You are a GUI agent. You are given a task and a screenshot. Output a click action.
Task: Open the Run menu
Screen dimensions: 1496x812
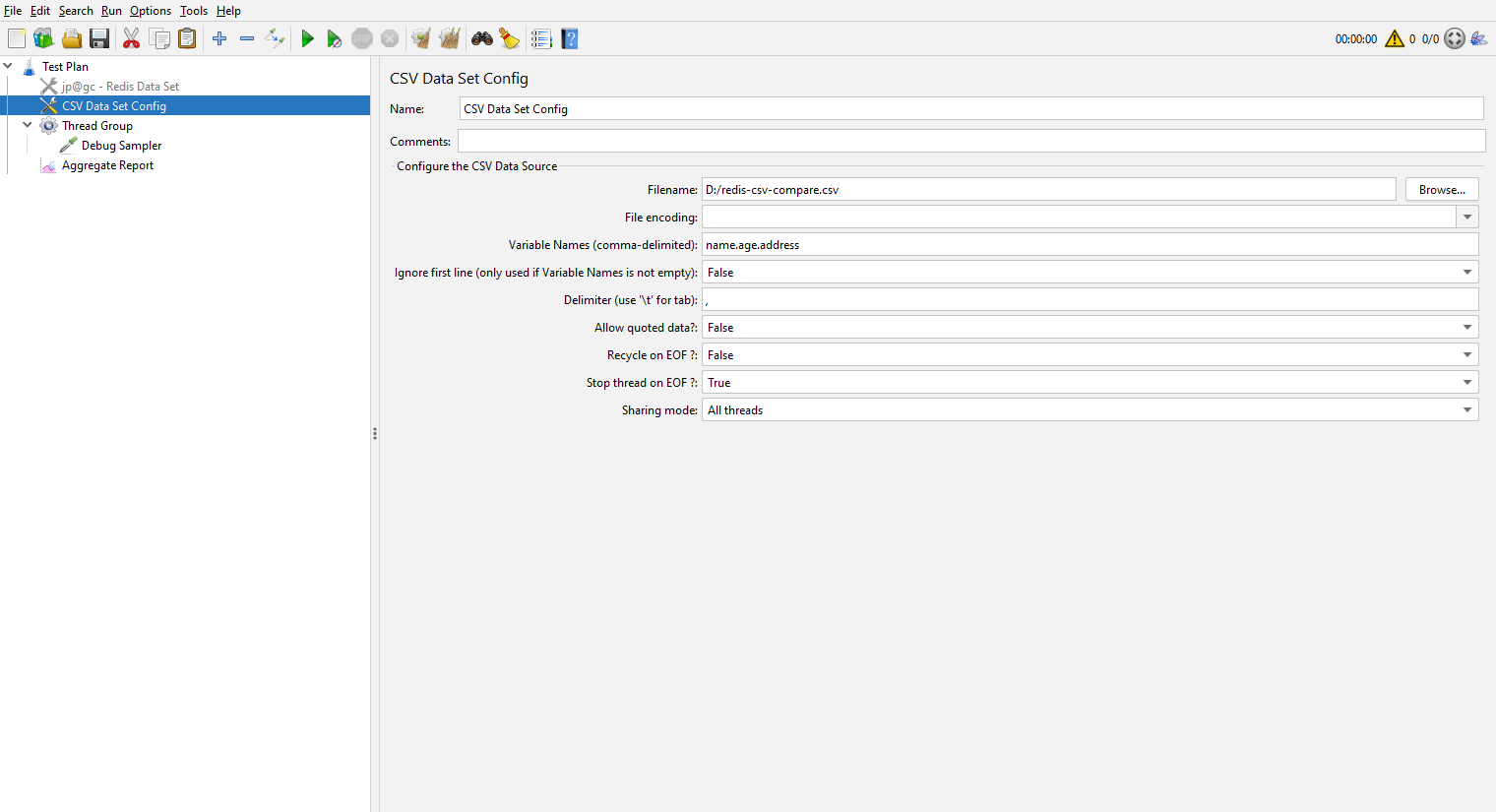[111, 11]
